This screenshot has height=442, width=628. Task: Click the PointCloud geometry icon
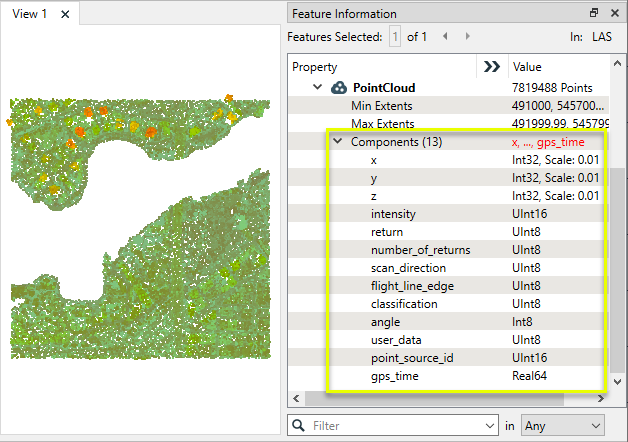coord(339,88)
